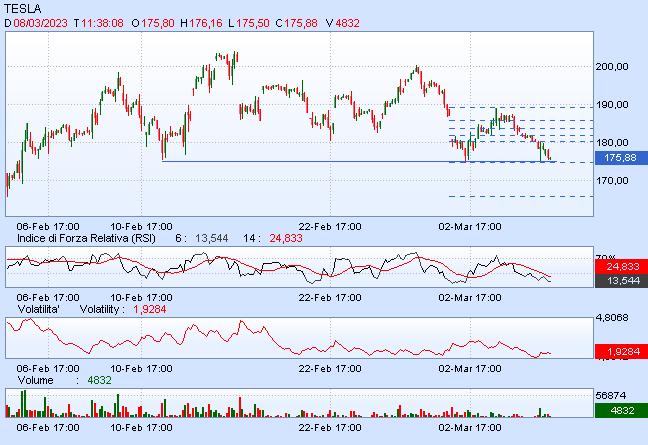The image size is (648, 445).
Task: Click 02-Mar 17:00 under price chart
Action: (470, 227)
